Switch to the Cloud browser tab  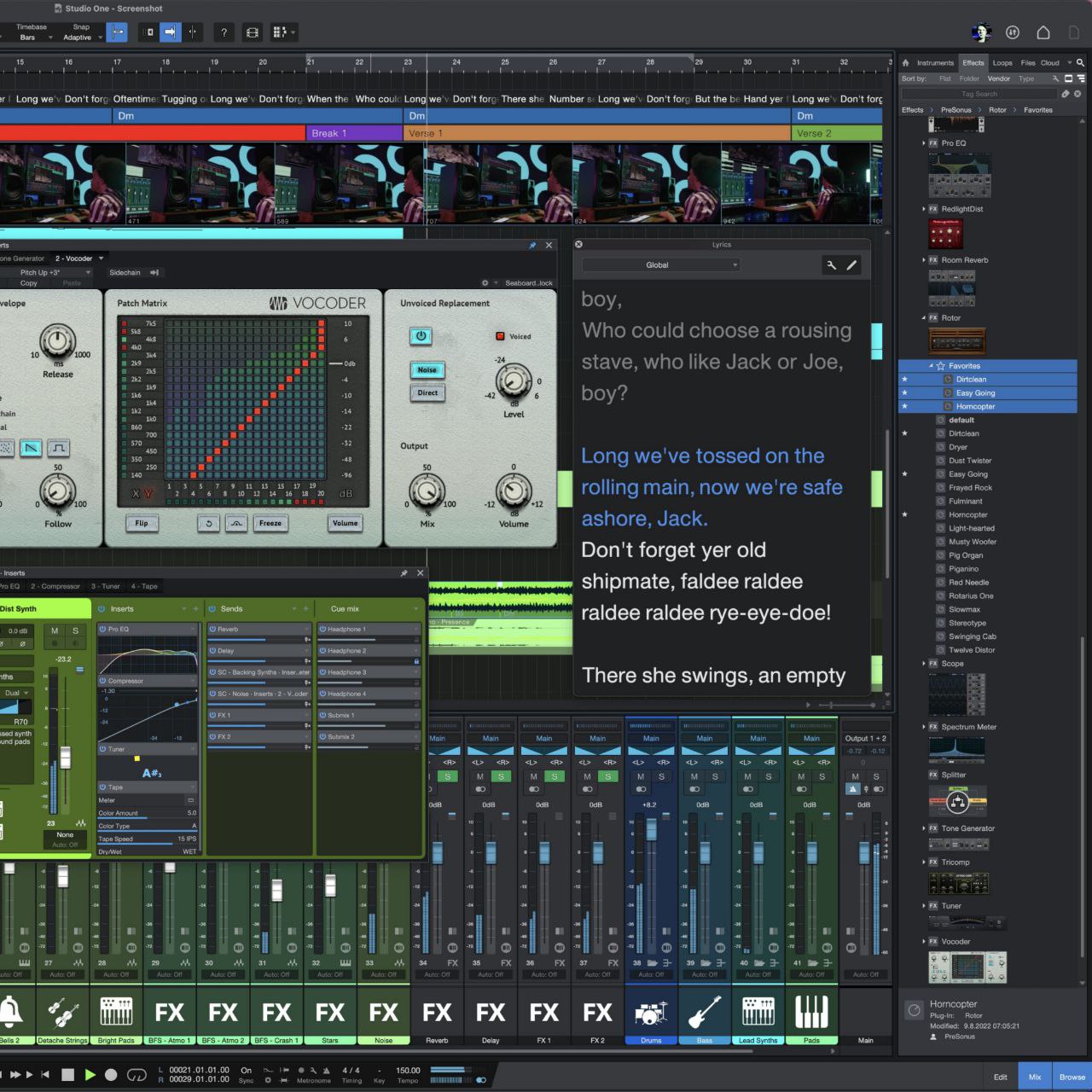coord(1050,63)
